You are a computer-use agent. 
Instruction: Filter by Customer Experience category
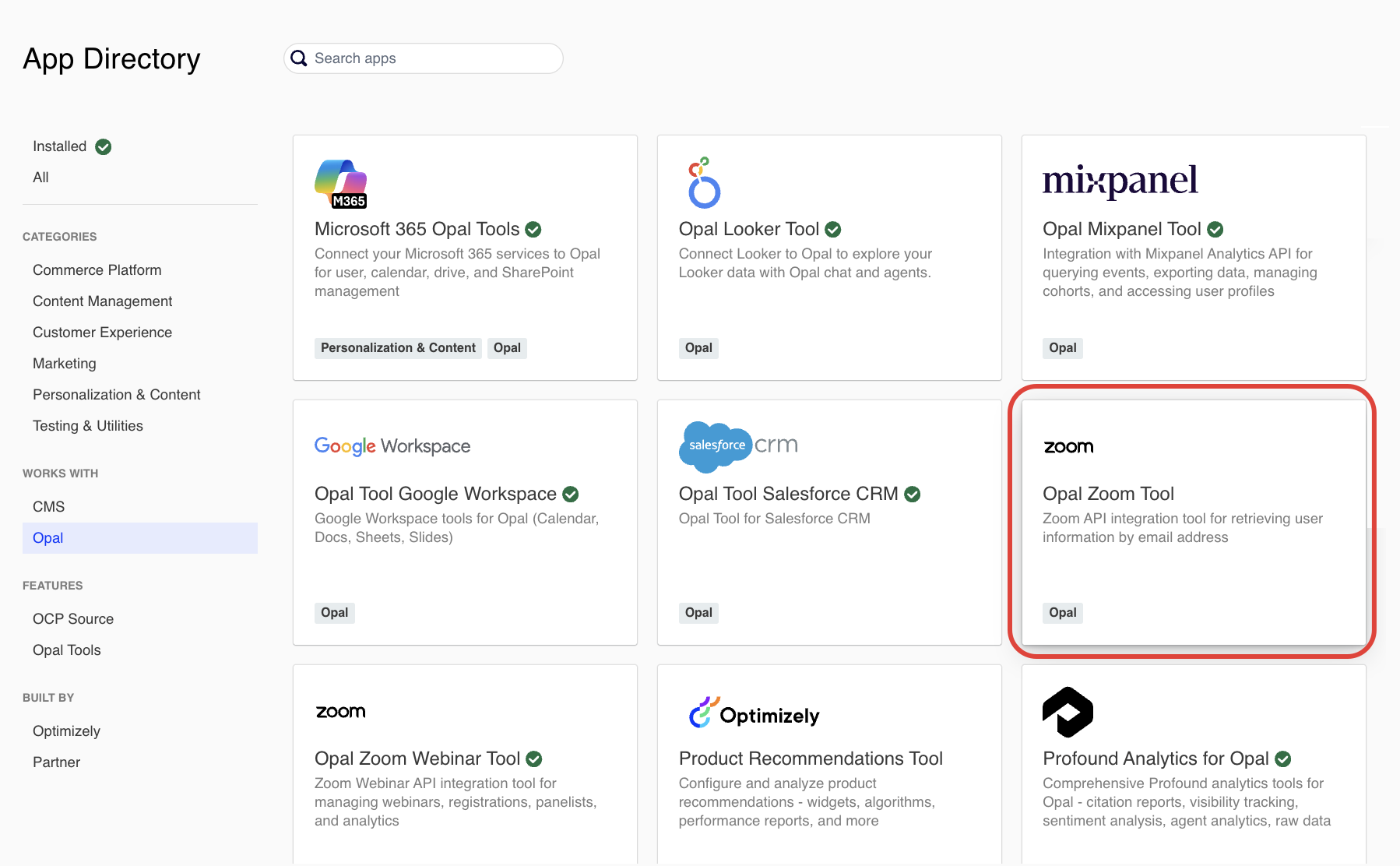point(103,333)
